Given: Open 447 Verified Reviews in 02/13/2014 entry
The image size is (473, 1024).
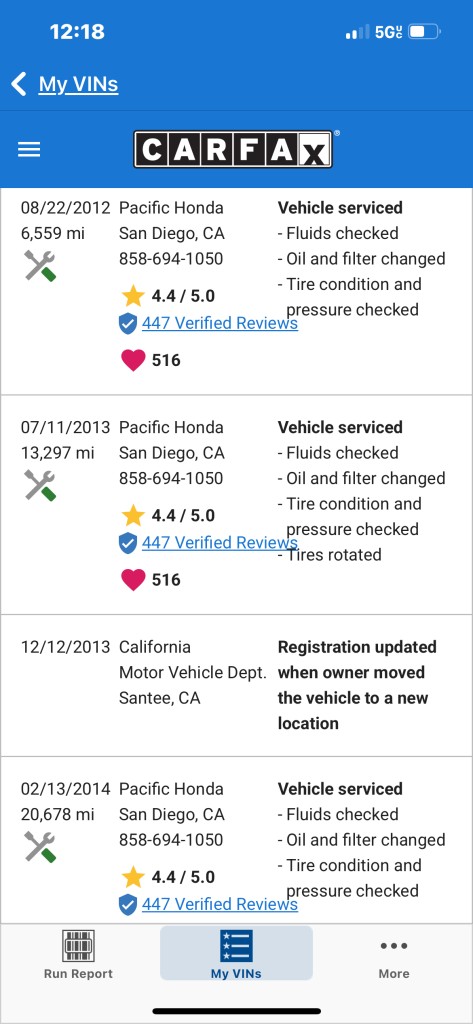Looking at the screenshot, I should 220,904.
